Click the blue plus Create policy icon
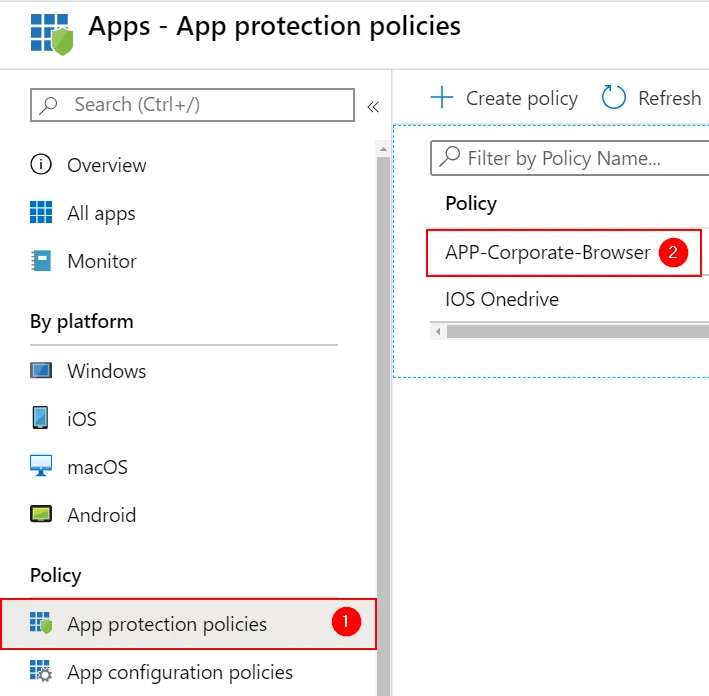The height and width of the screenshot is (696, 709). [442, 98]
